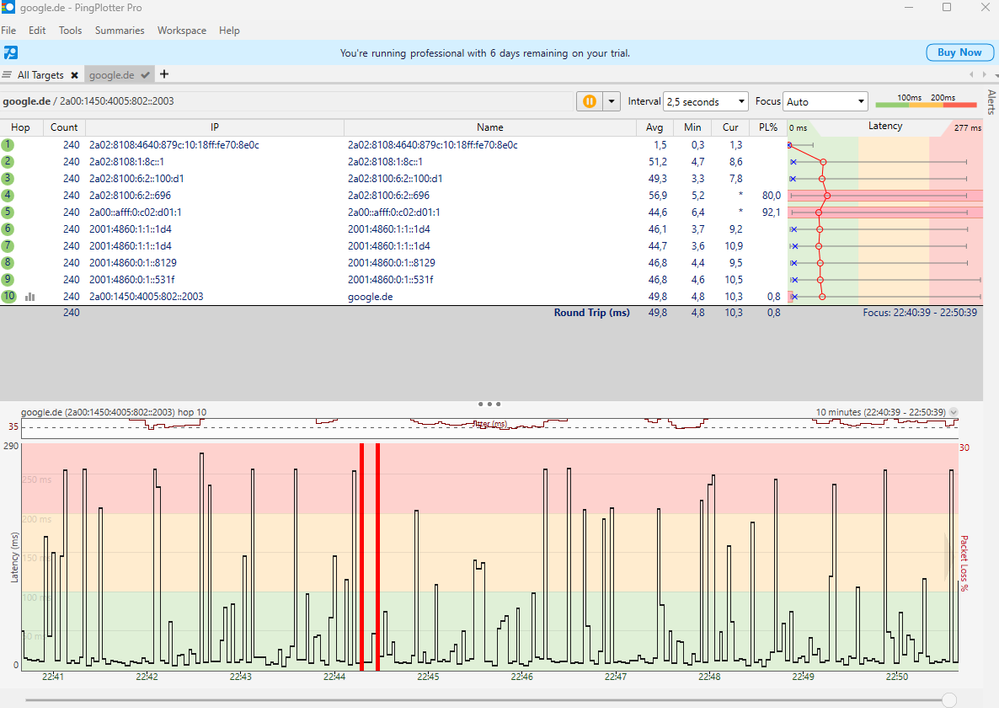This screenshot has height=708, width=999.
Task: Open the Summaries menu
Action: pyautogui.click(x=119, y=30)
